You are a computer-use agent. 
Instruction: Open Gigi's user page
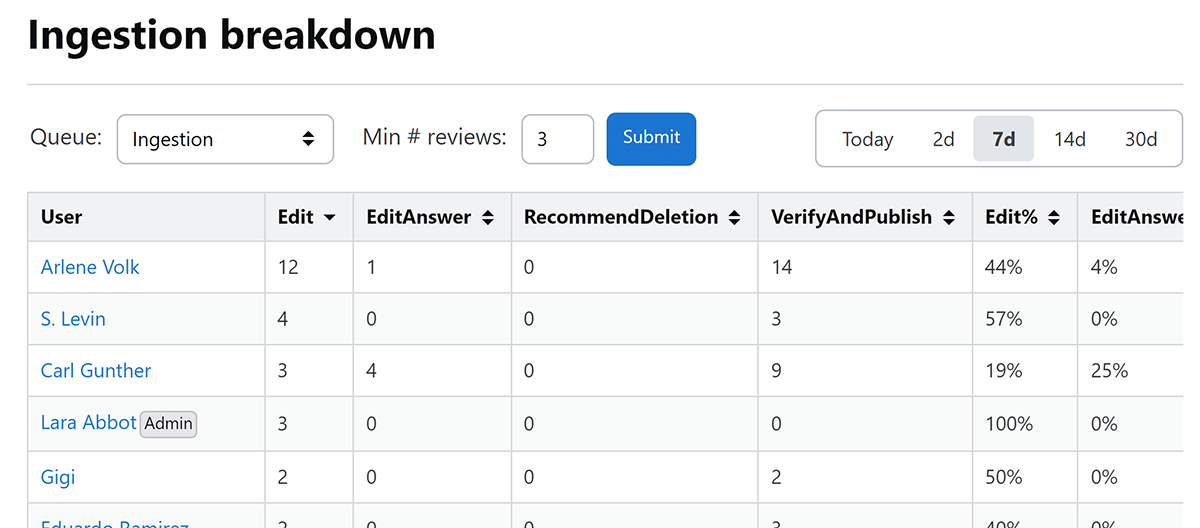click(x=58, y=477)
